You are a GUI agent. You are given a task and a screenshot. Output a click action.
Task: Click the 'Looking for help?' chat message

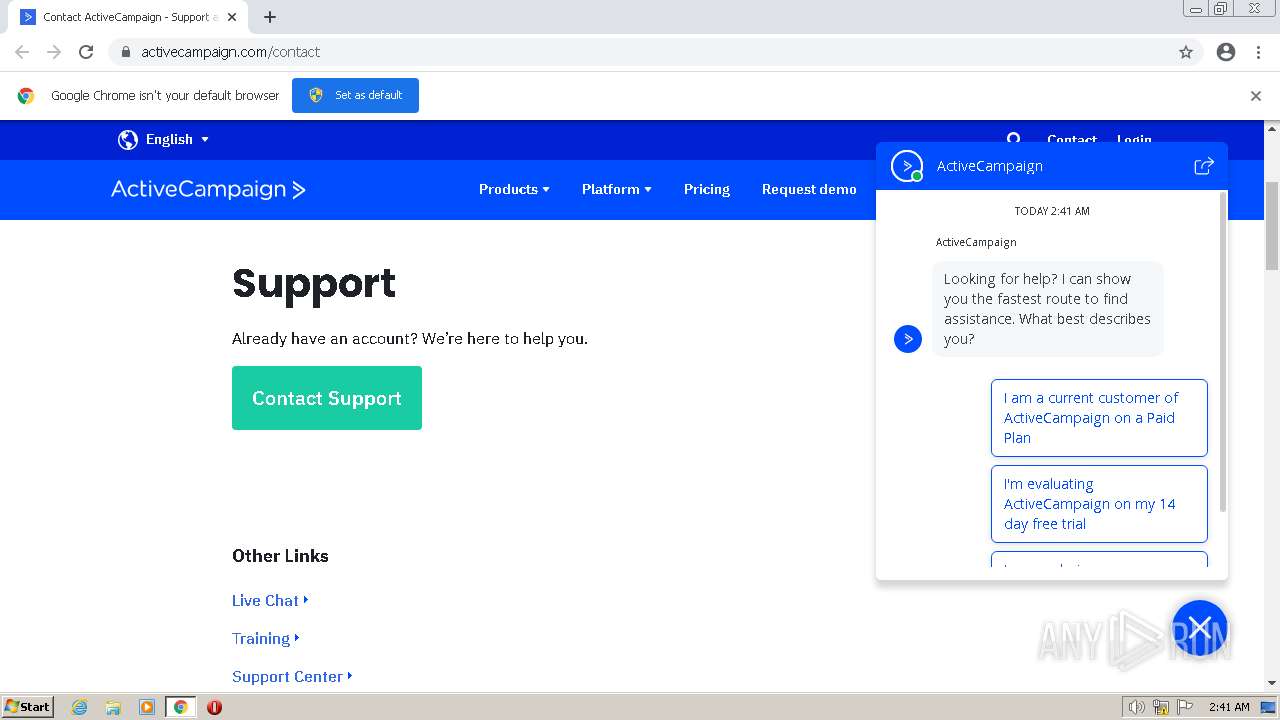click(x=1048, y=309)
